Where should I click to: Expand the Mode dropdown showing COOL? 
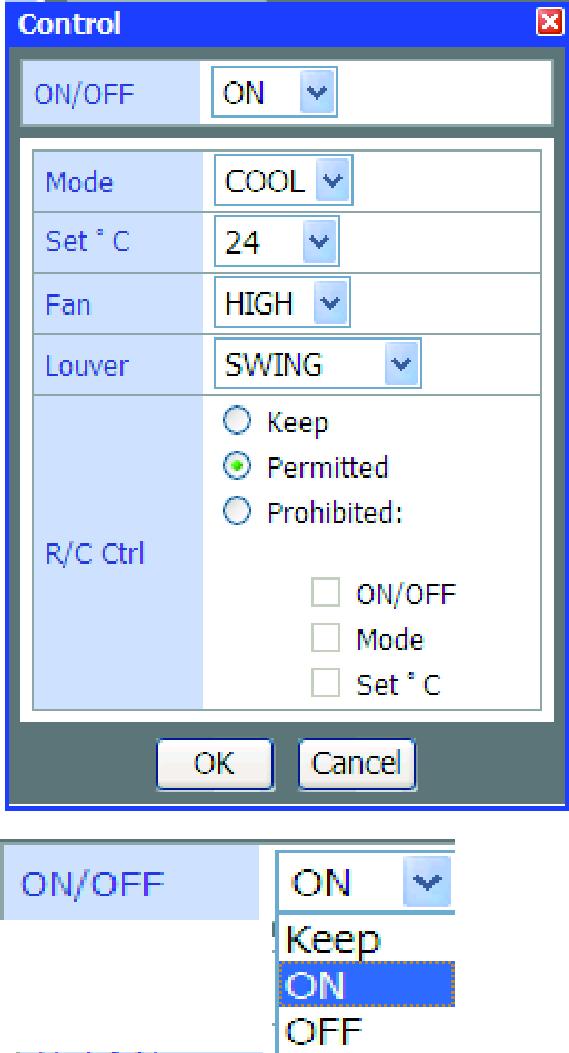[283, 181]
